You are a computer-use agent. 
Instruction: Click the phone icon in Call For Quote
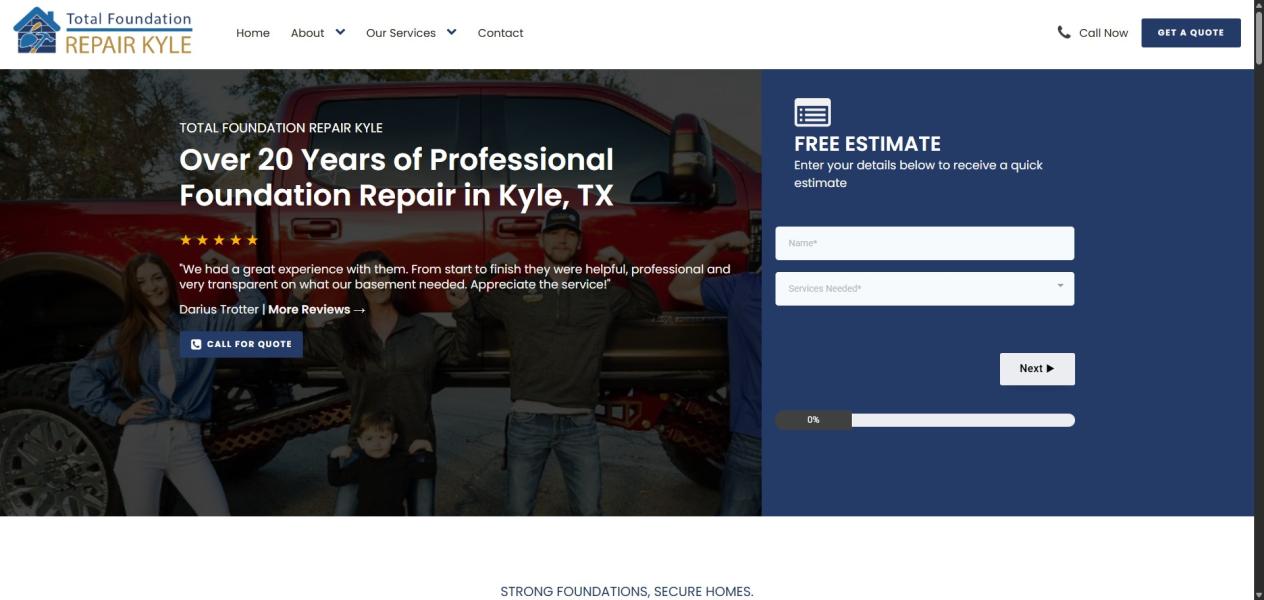[x=196, y=344]
